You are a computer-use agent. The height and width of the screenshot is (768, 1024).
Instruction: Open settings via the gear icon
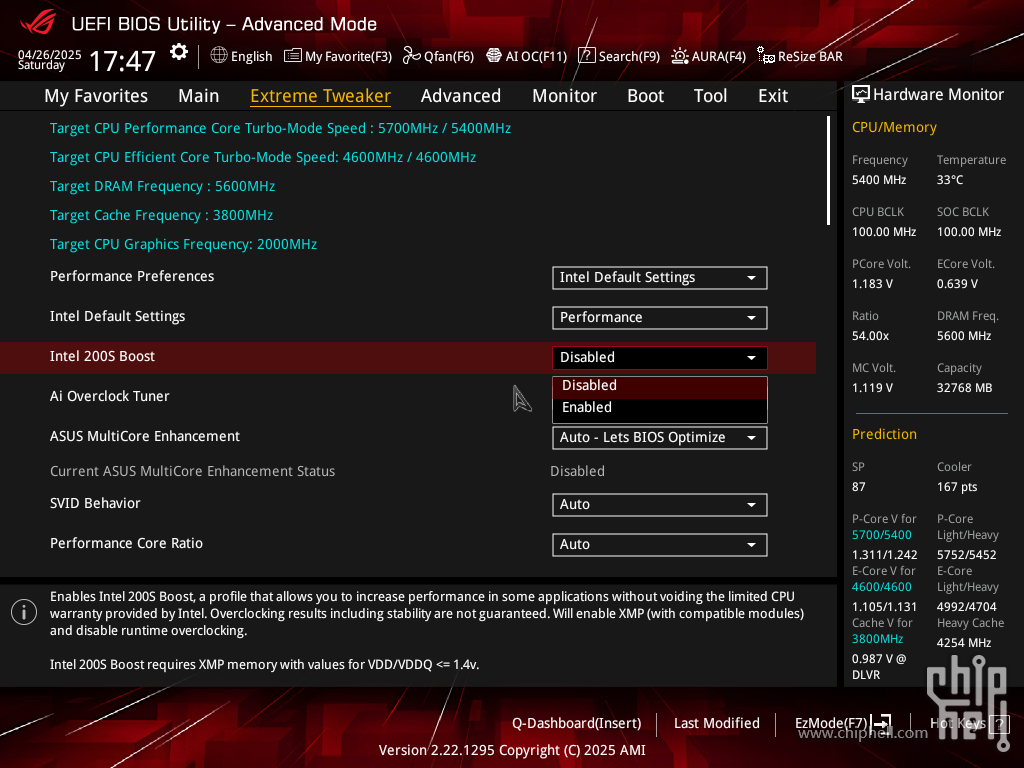tap(178, 52)
